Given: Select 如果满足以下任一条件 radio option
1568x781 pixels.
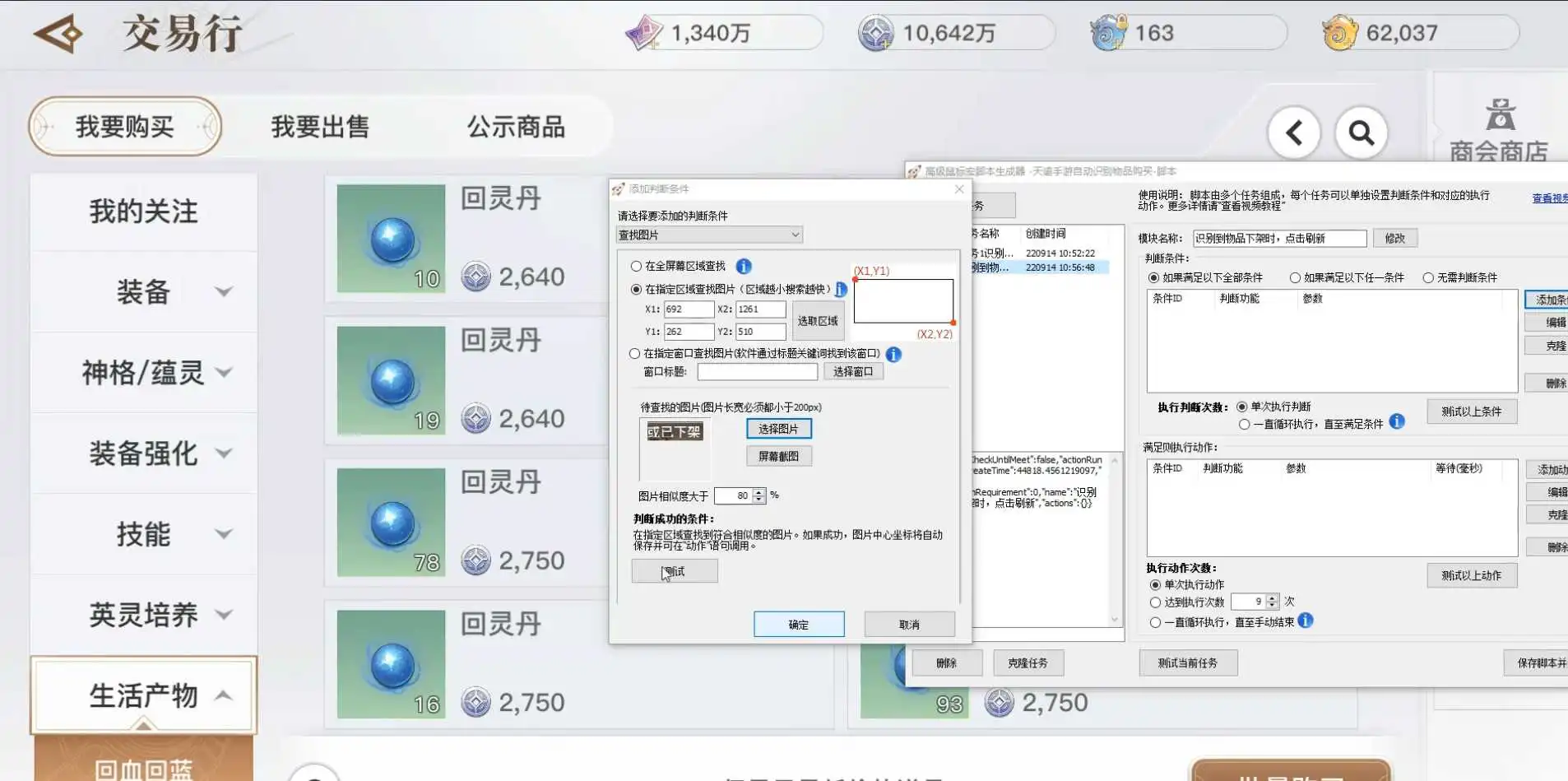Looking at the screenshot, I should click(x=1295, y=277).
